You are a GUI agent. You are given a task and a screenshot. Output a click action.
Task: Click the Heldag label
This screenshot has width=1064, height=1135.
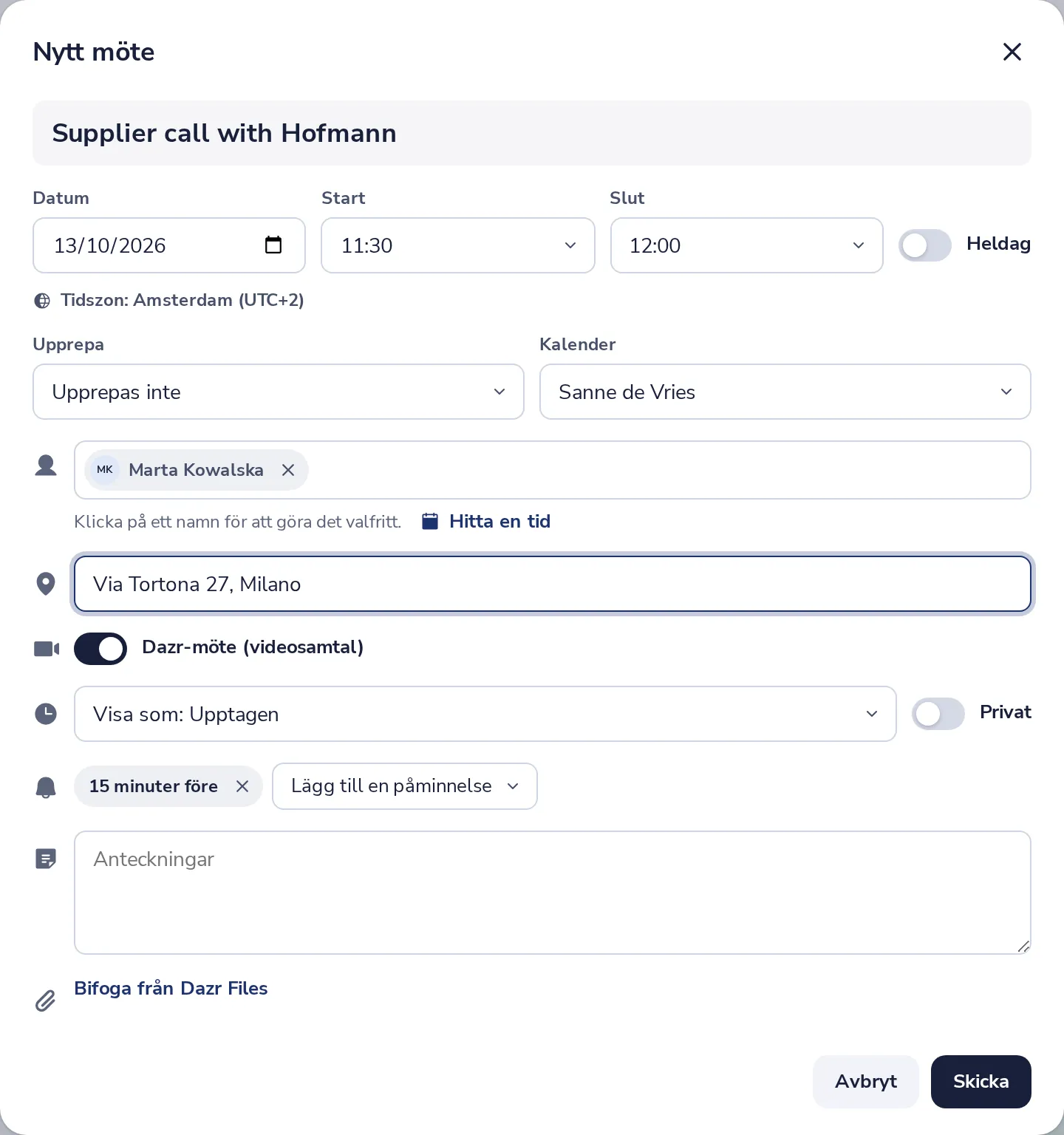999,244
